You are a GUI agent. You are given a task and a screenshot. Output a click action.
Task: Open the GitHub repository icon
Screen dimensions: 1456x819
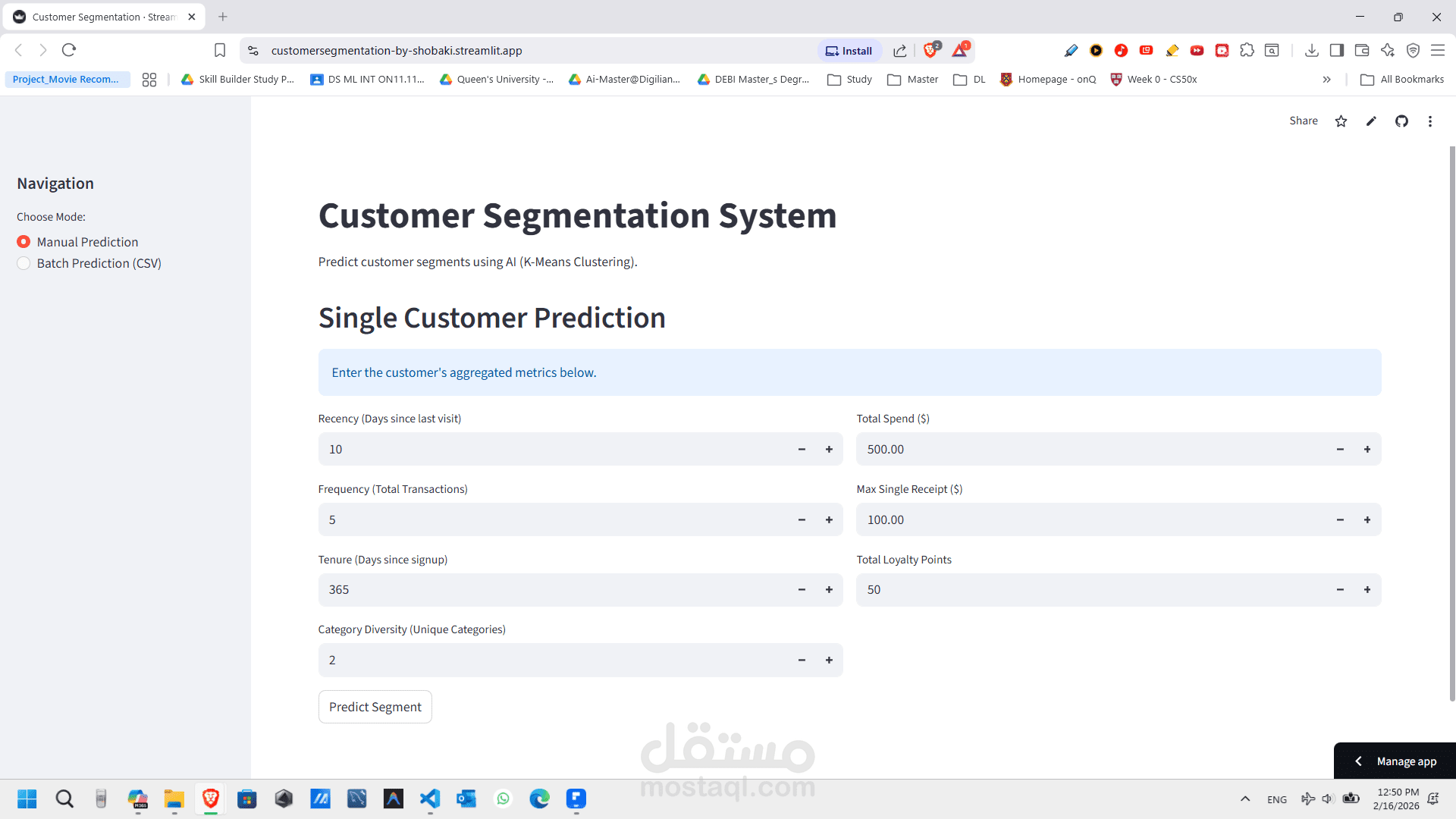(x=1401, y=121)
